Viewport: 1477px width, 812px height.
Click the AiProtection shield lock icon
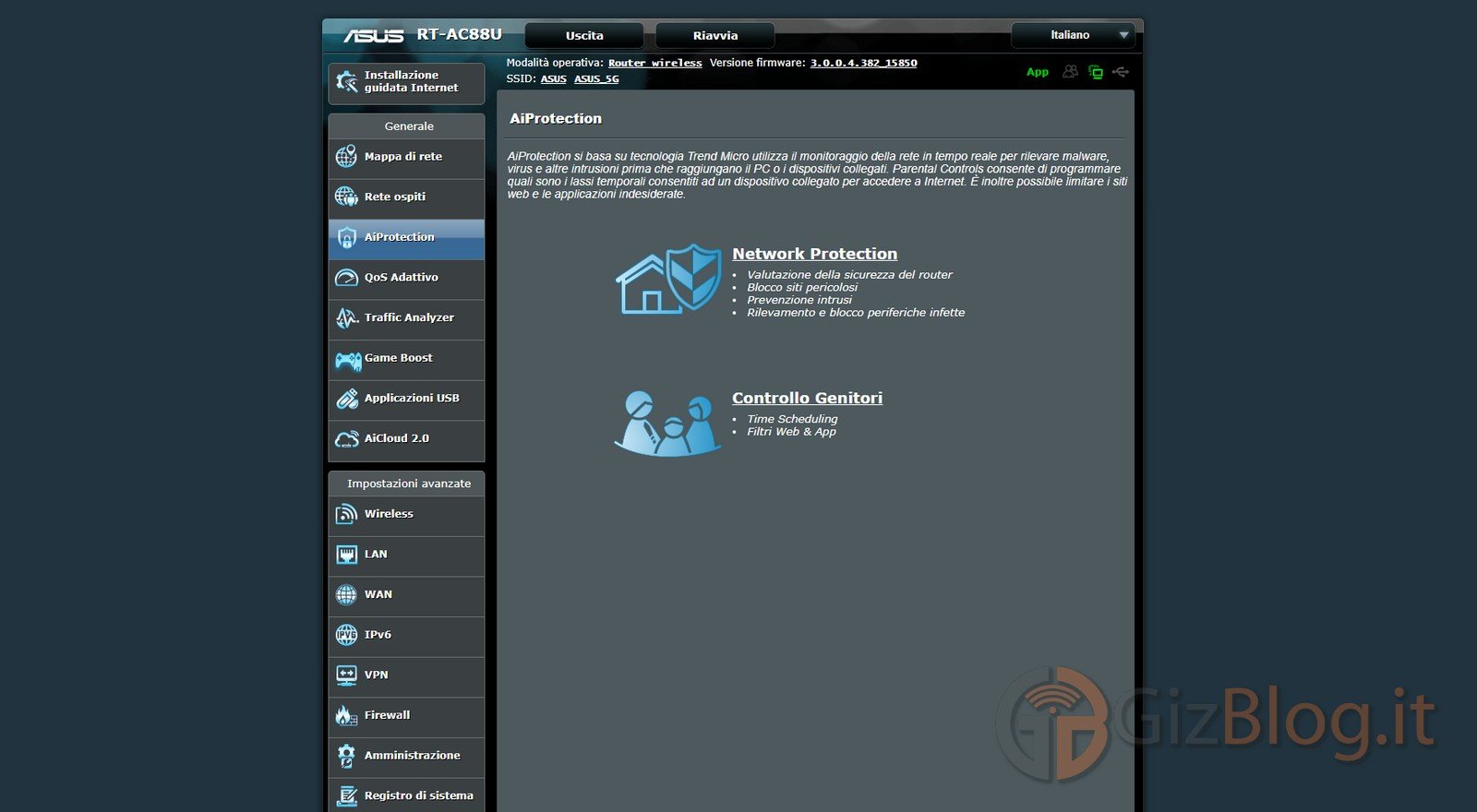(346, 237)
